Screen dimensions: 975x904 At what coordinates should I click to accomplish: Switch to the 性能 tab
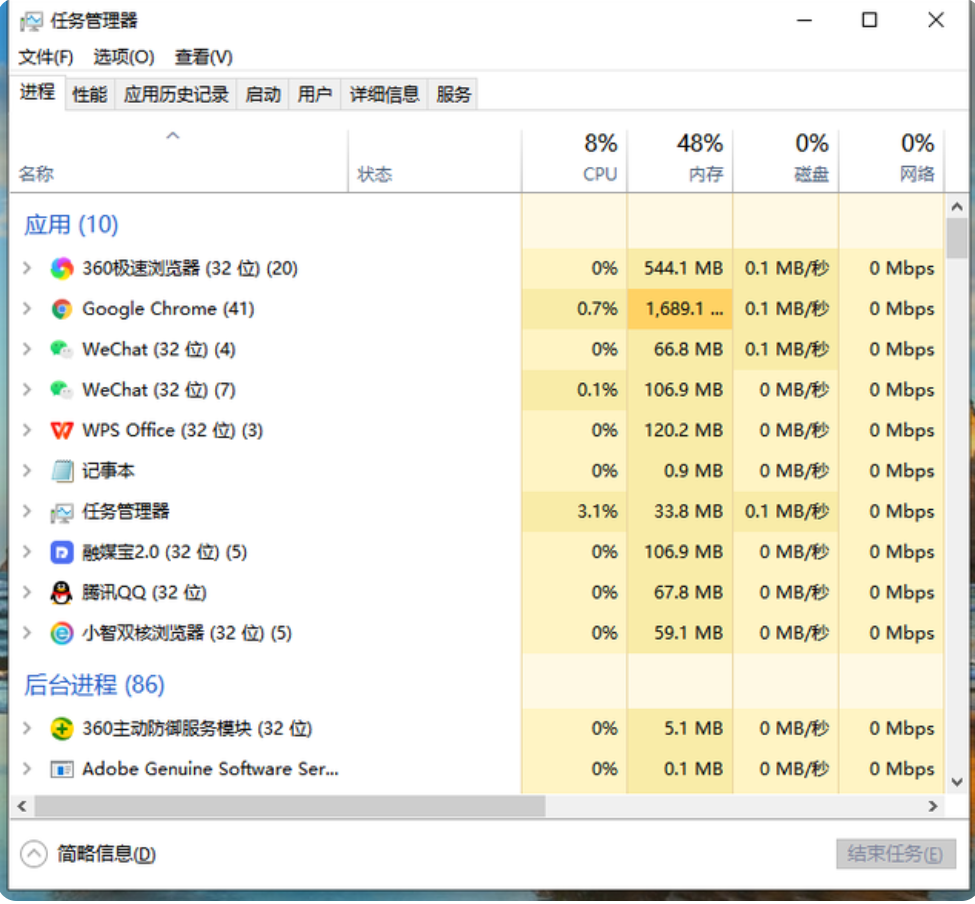pos(89,95)
